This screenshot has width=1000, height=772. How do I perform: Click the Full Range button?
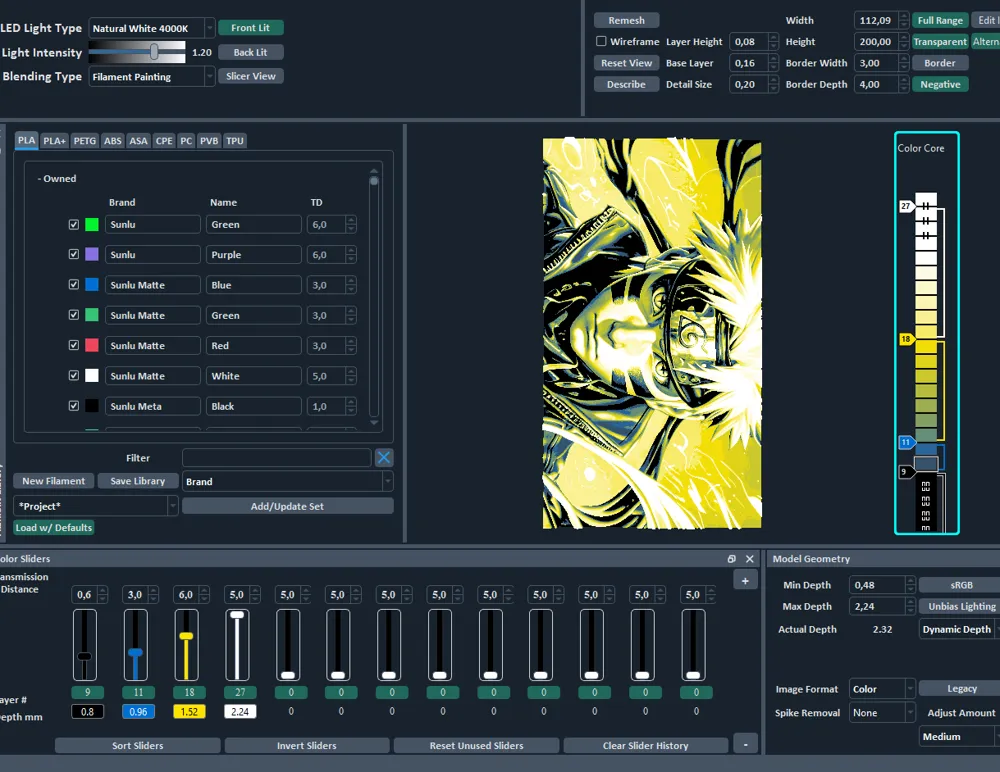pos(940,20)
